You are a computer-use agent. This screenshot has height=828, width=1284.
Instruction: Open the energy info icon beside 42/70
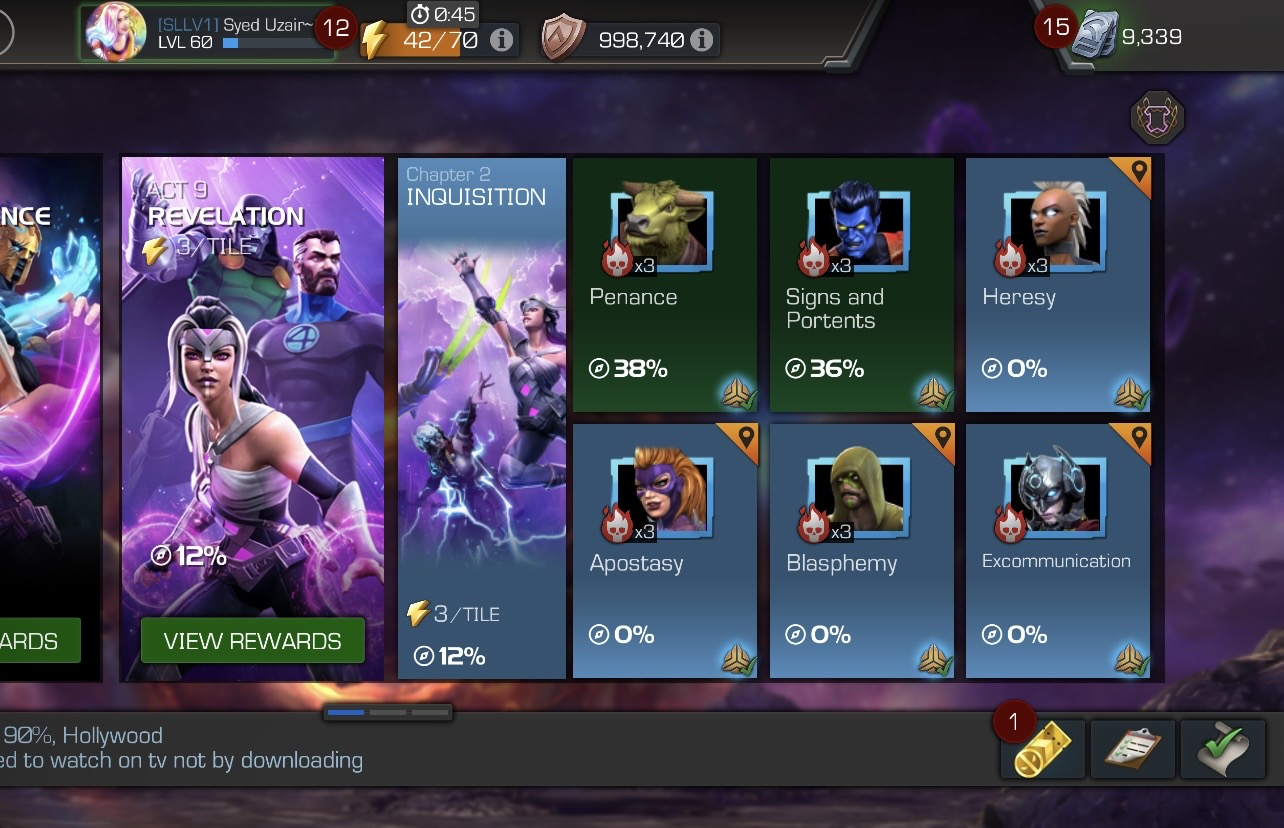coord(502,40)
